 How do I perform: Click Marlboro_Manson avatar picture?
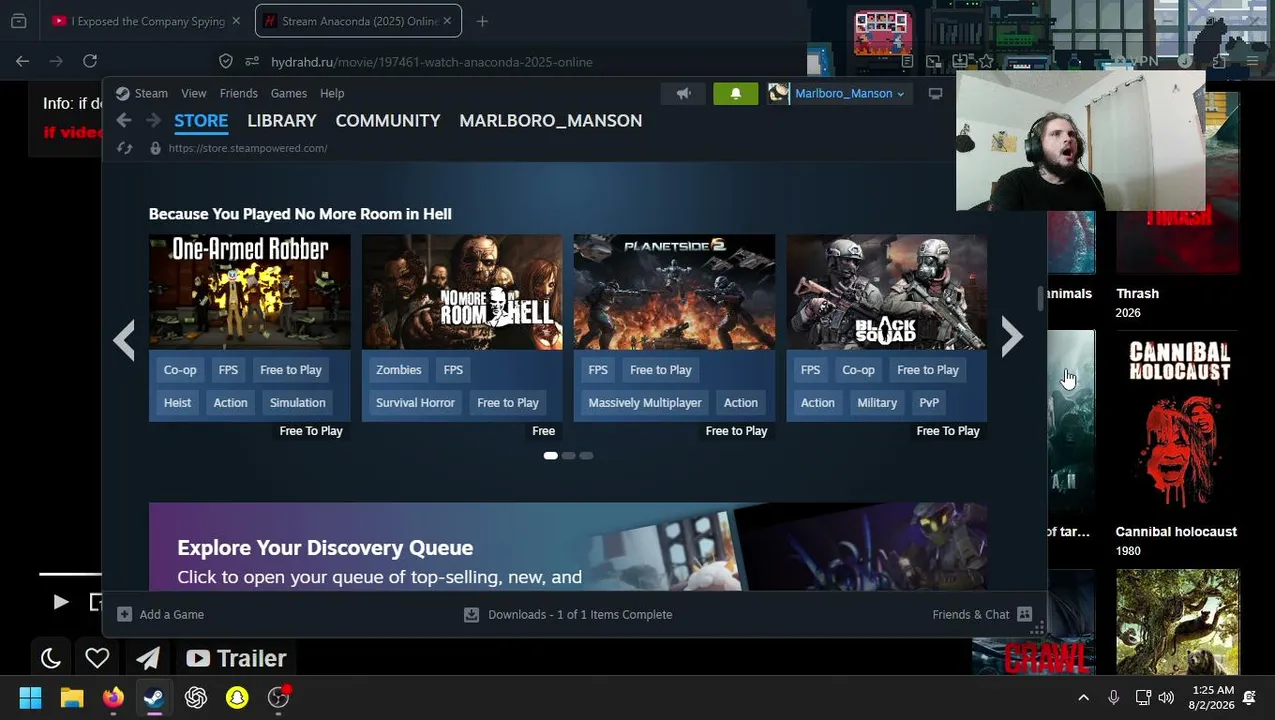click(778, 93)
